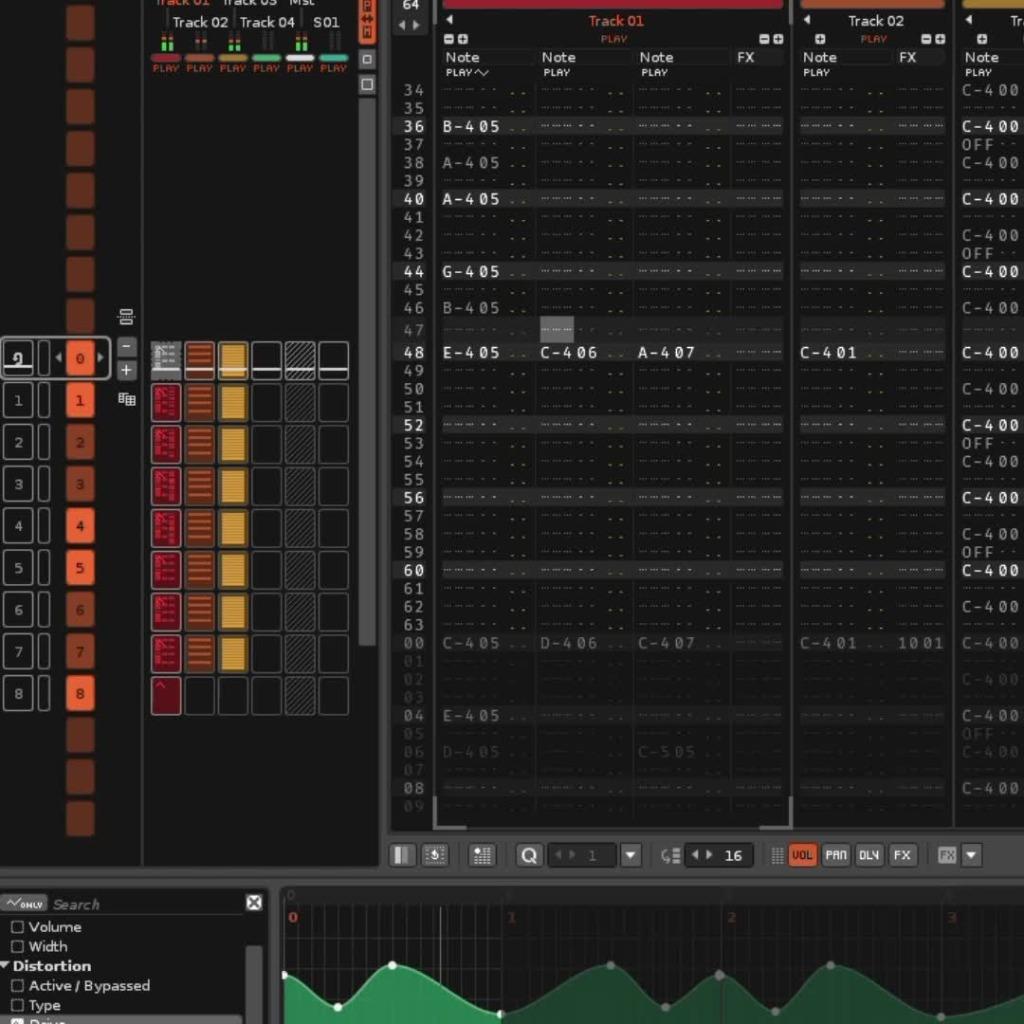Check the Volume parameter checkbox

(x=18, y=927)
